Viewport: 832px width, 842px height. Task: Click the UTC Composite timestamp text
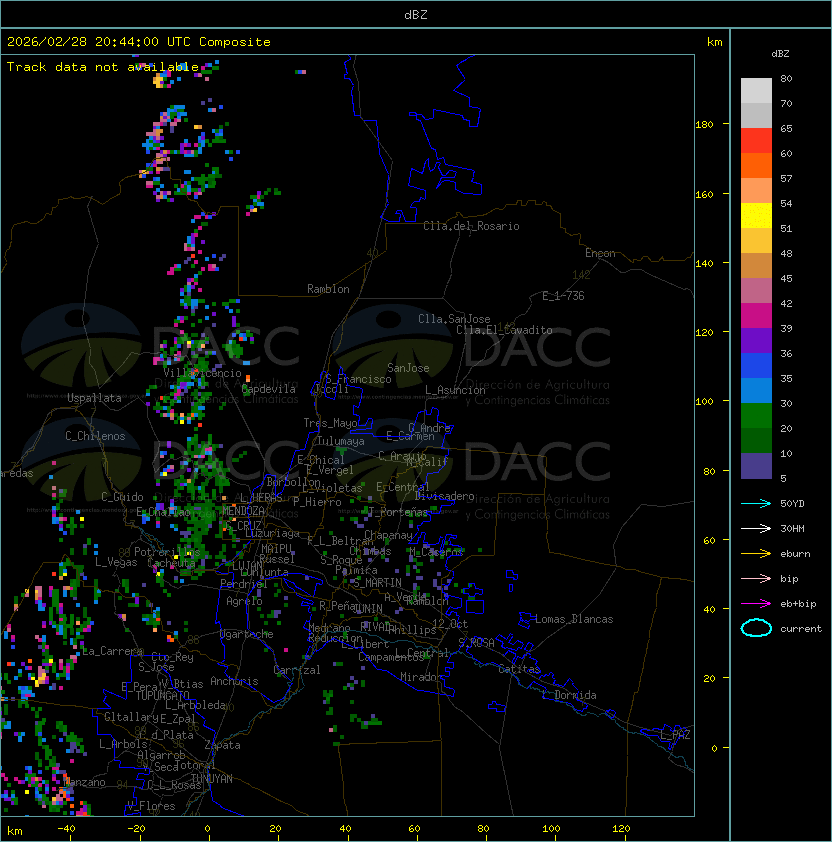click(139, 42)
